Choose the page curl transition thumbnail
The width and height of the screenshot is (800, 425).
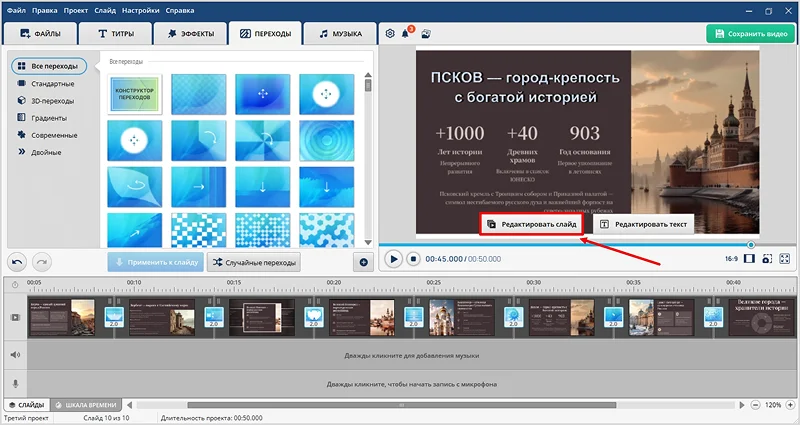click(135, 187)
